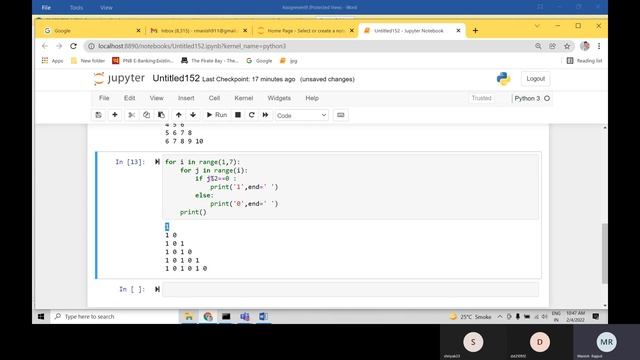Open the Chrome profile avatar
Screen dimensions: 640x360
tap(585, 46)
